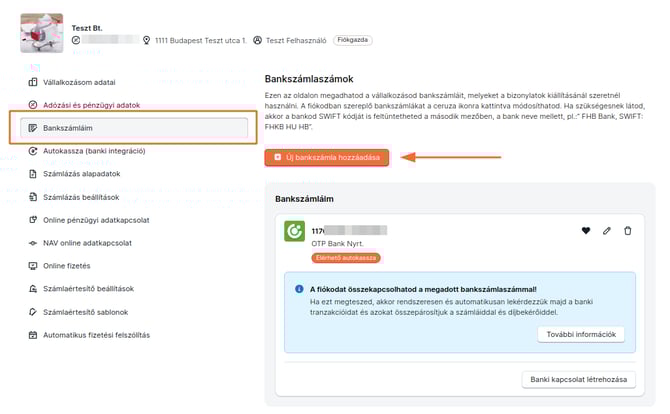Click the green OTP Bank logo
The height and width of the screenshot is (414, 670).
[x=295, y=231]
